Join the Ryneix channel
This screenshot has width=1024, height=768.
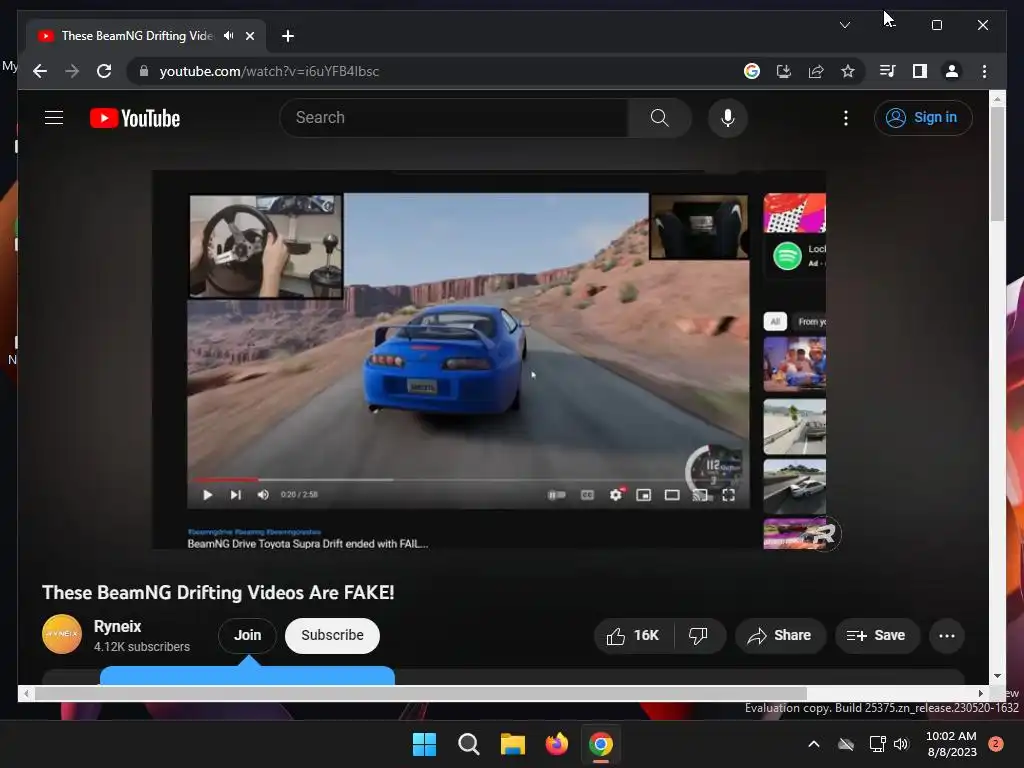(x=248, y=635)
